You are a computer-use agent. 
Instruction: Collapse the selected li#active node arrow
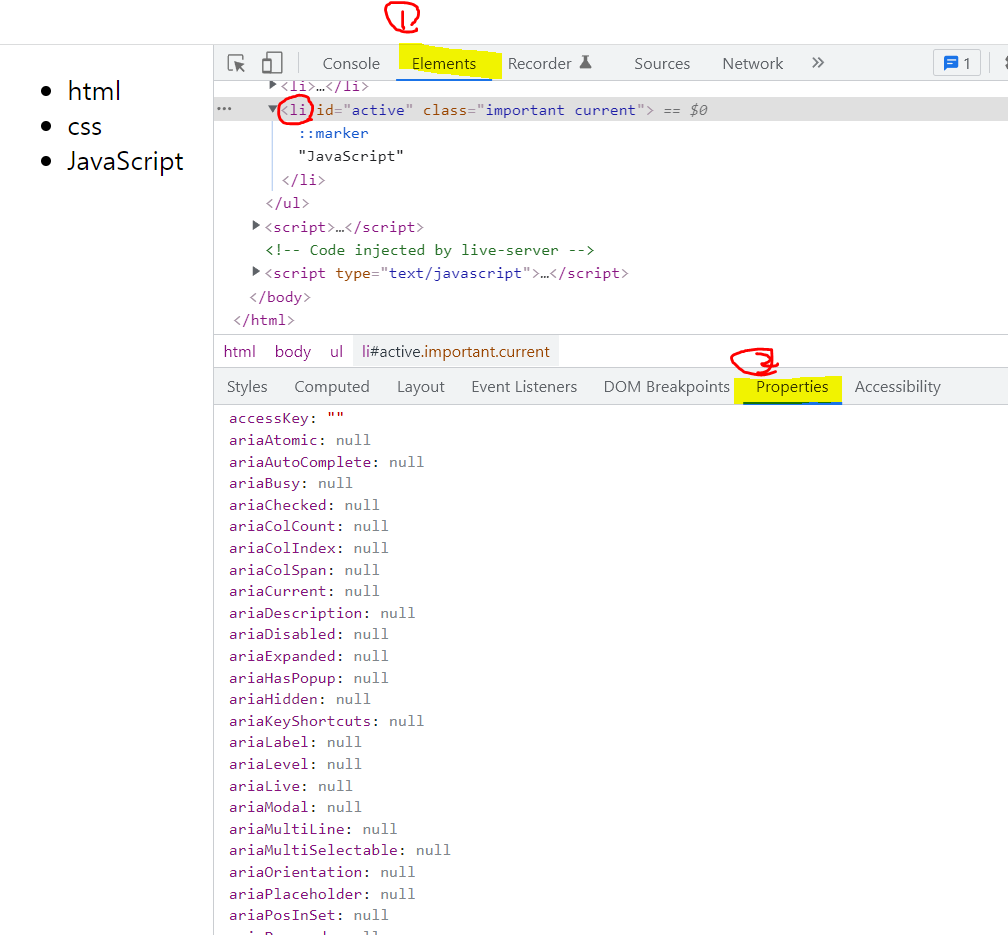coord(273,109)
